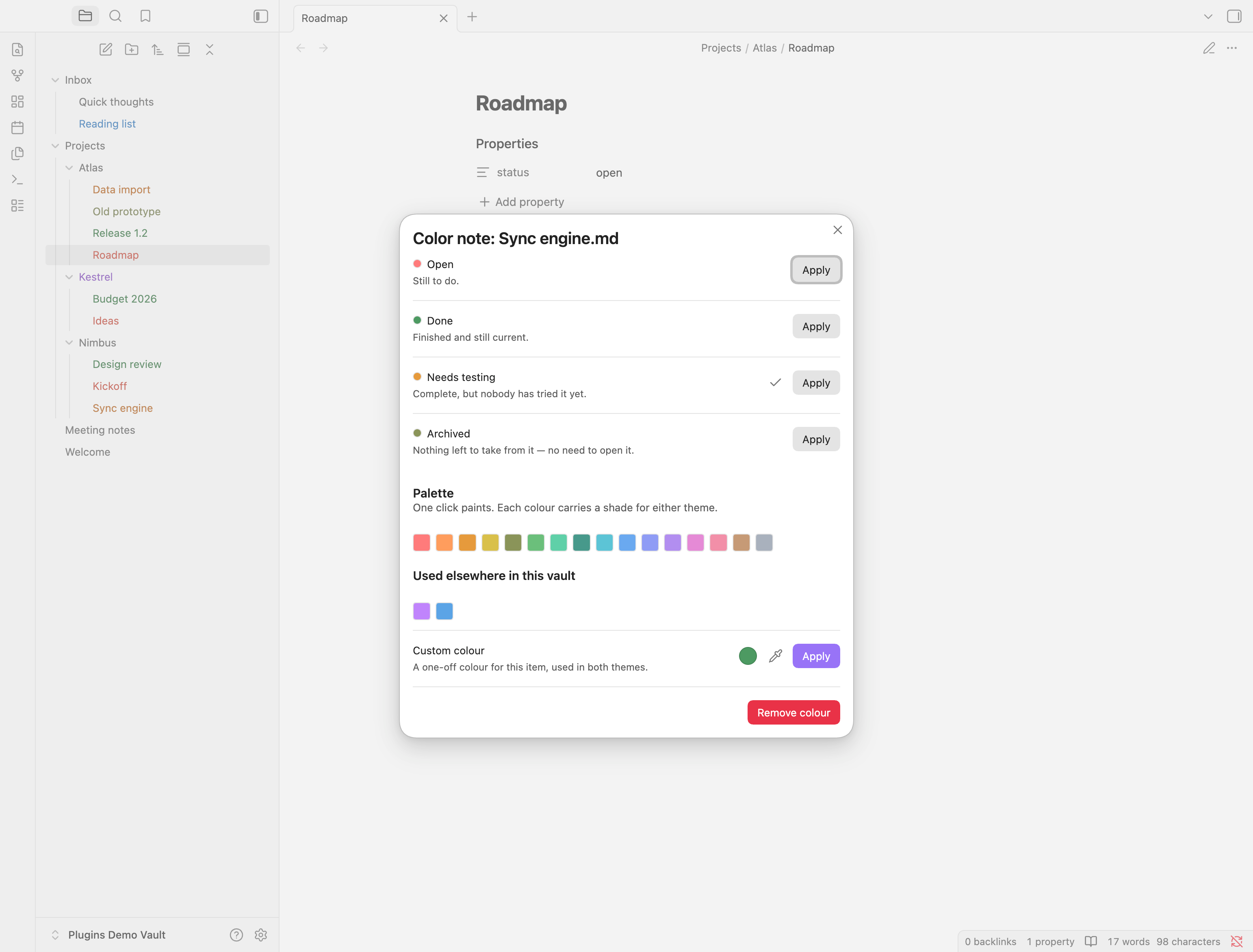Navigate forward with right arrow
This screenshot has height=952, width=1253.
pyautogui.click(x=323, y=48)
